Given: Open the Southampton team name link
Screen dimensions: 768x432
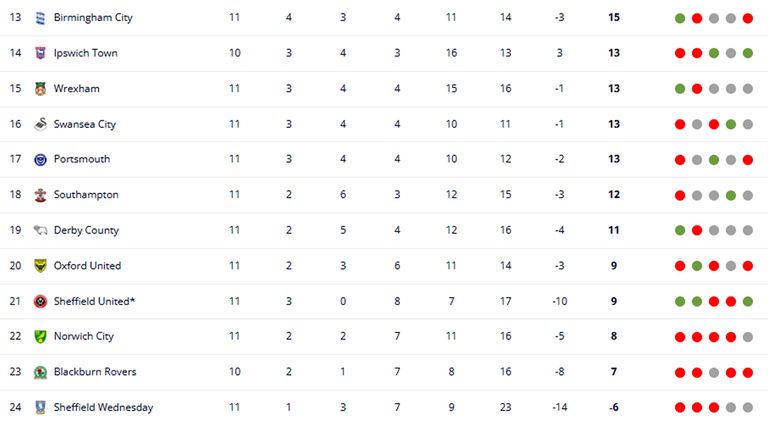Looking at the screenshot, I should tap(86, 195).
